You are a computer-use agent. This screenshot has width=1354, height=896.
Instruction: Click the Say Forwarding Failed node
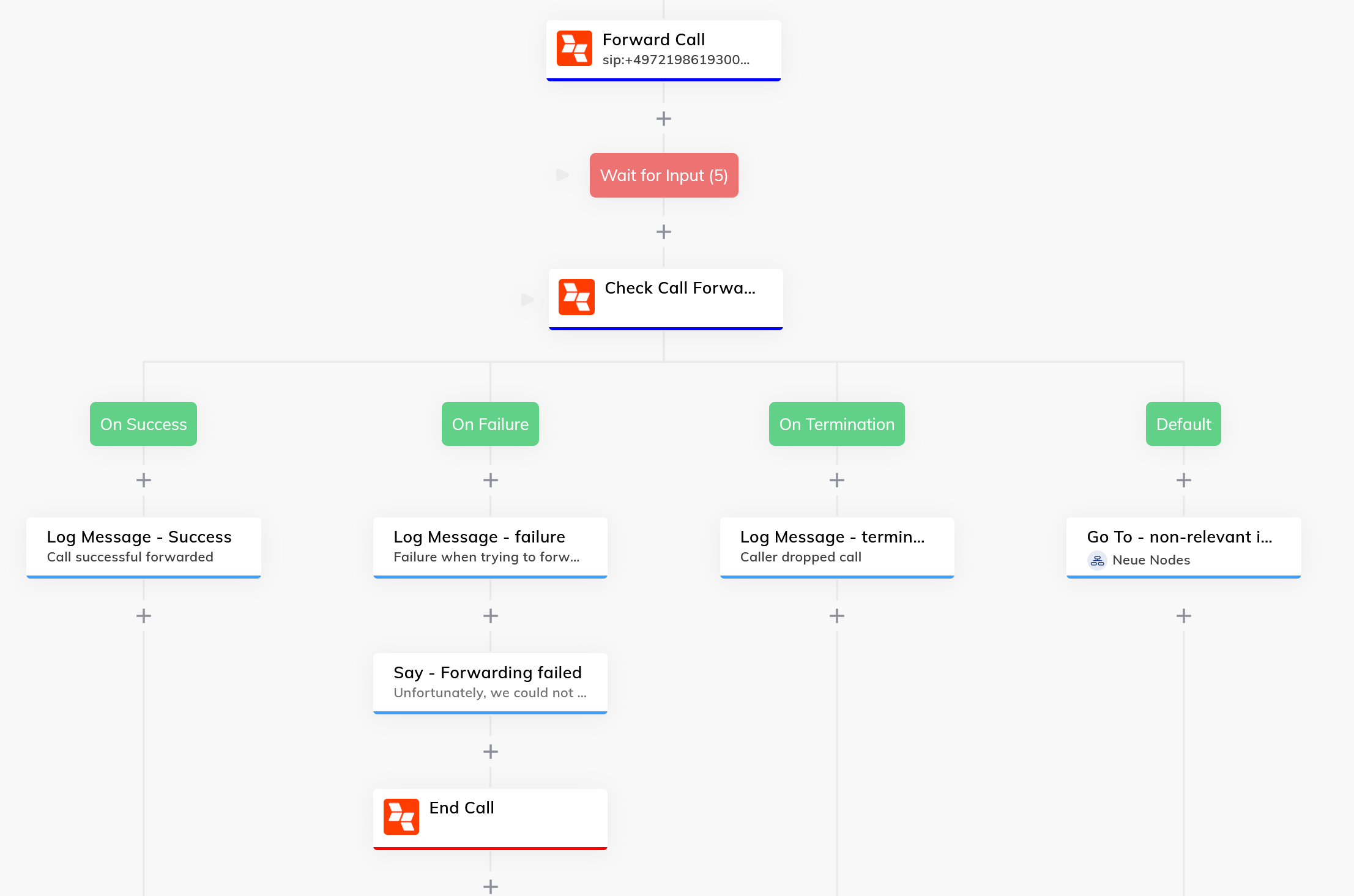pos(490,681)
